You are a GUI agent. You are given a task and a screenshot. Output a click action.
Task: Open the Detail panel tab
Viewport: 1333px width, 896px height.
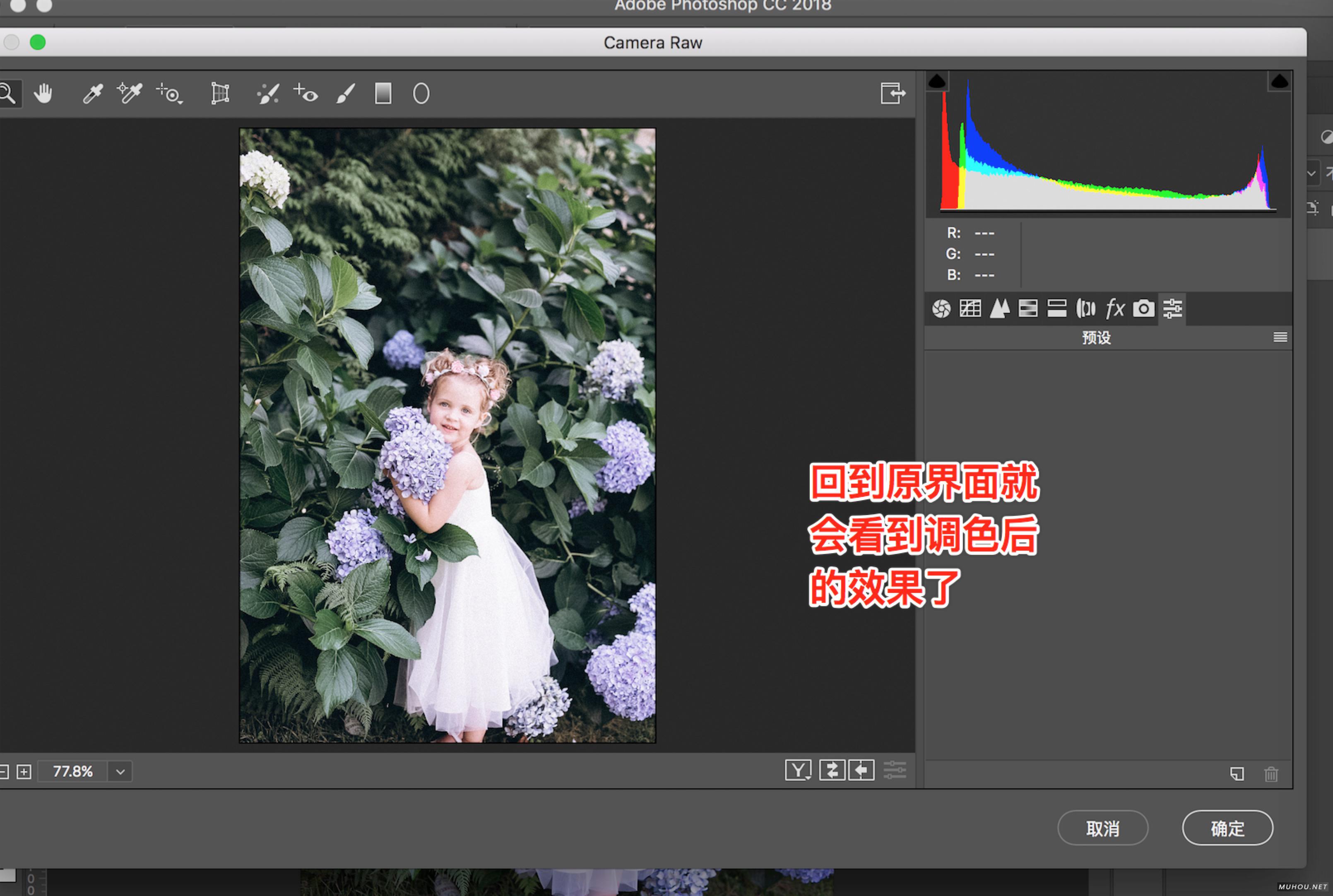tap(999, 308)
